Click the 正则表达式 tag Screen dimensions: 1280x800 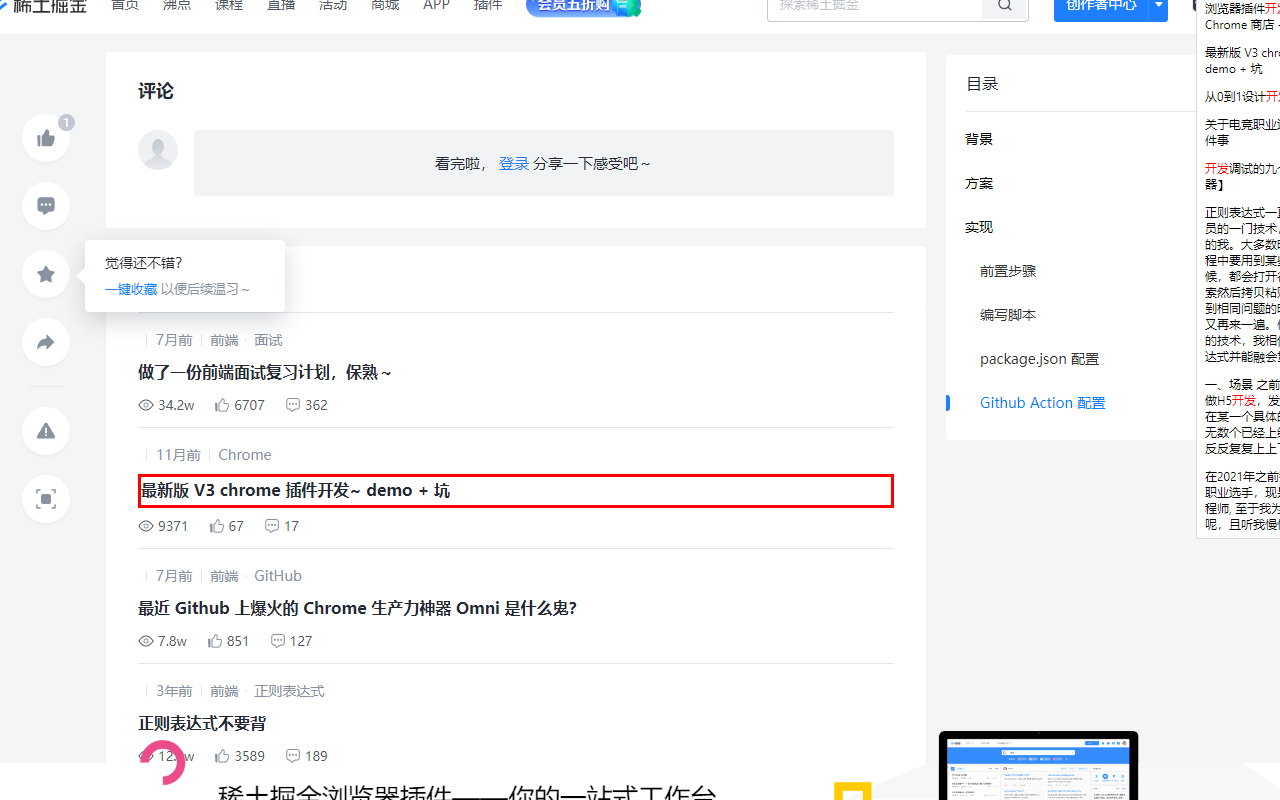[x=289, y=691]
